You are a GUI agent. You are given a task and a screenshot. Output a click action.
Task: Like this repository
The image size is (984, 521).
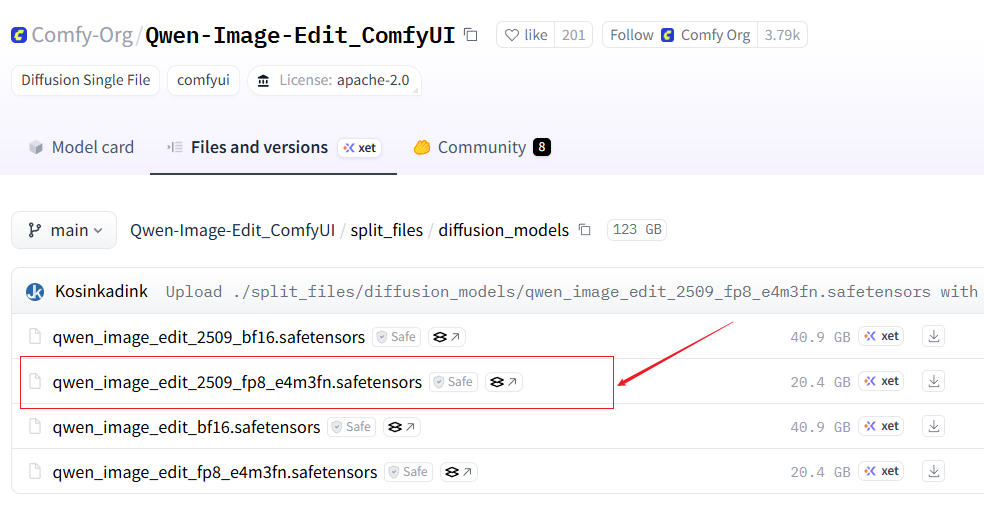[x=526, y=35]
